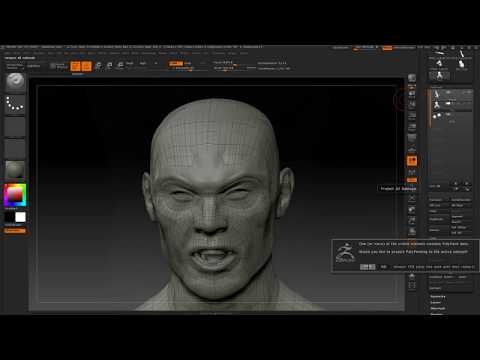
Task: Select top-left tool thumbnail in Tool palette
Action: click(x=440, y=54)
